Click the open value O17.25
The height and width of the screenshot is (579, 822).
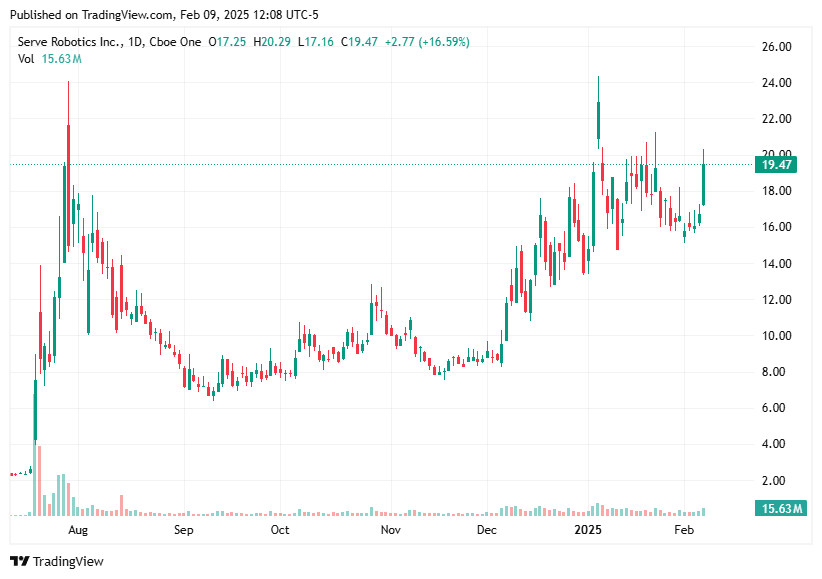pyautogui.click(x=227, y=42)
